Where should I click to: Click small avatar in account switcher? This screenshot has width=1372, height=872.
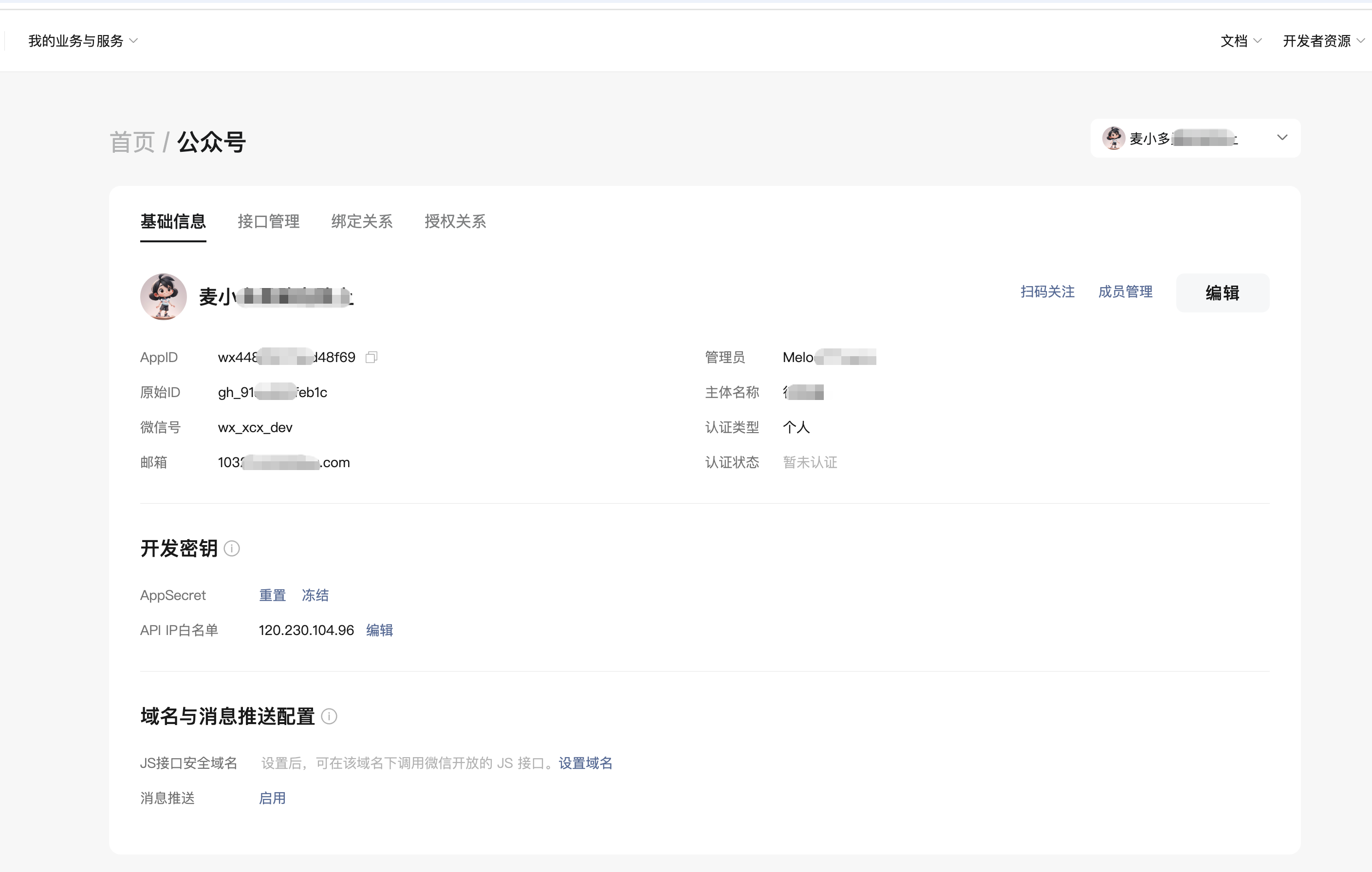click(1113, 138)
